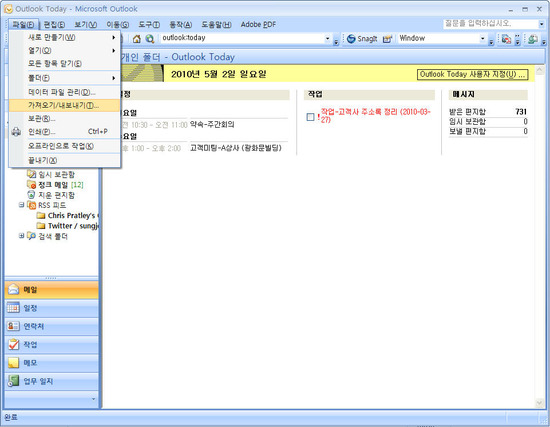Image resolution: width=550 pixels, height=427 pixels.
Task: Open the 파일 menu title
Action: click(23, 25)
